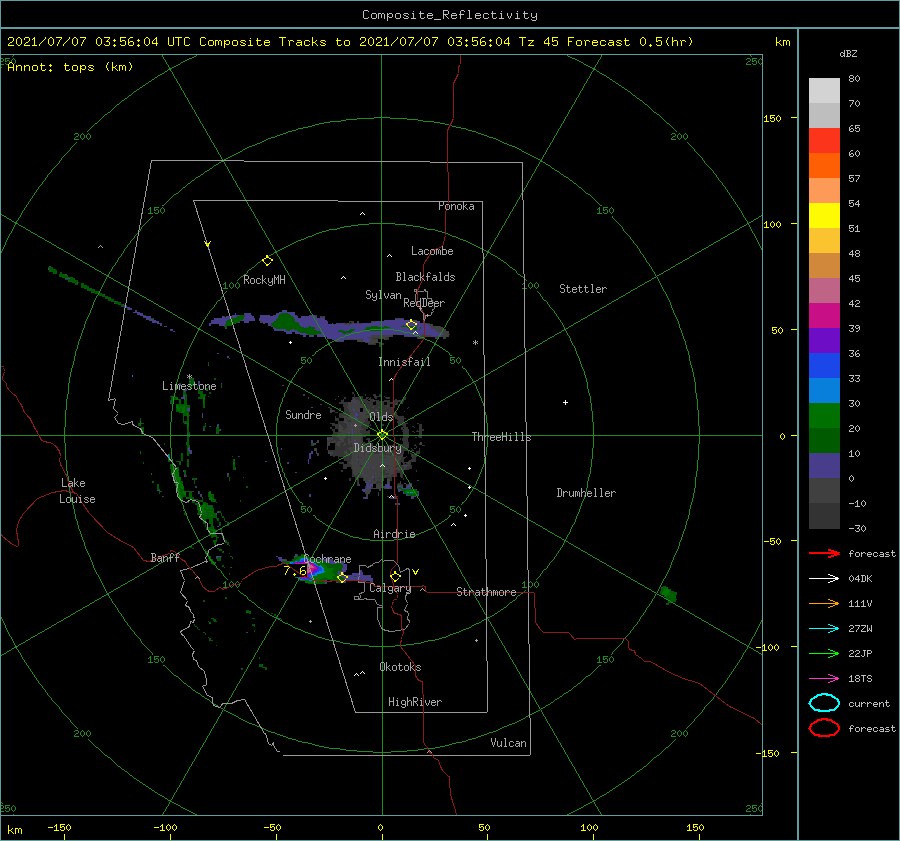
Task: Click the white asterisk marker east of RedDeer
Action: (x=475, y=343)
